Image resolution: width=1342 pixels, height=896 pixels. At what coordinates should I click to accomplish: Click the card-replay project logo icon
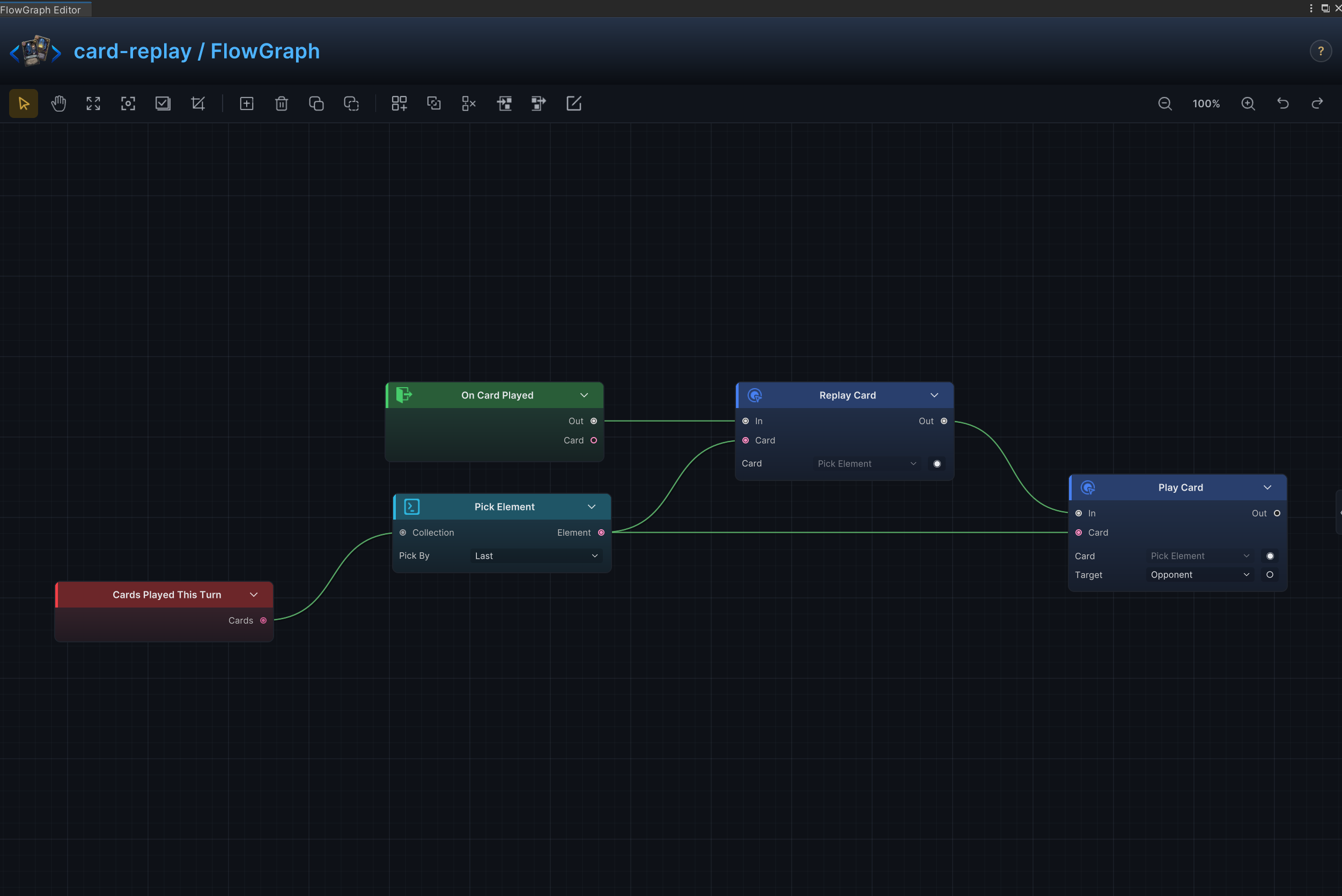click(x=35, y=51)
